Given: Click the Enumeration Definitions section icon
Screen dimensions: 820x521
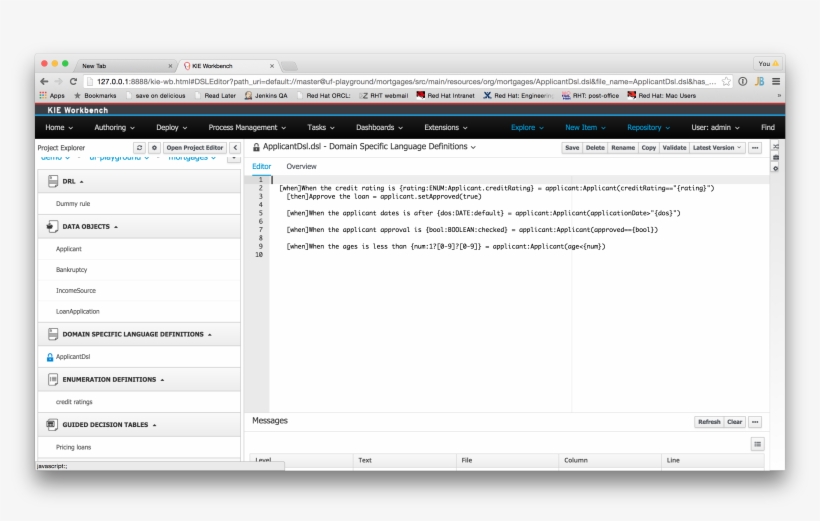Looking at the screenshot, I should [53, 380].
